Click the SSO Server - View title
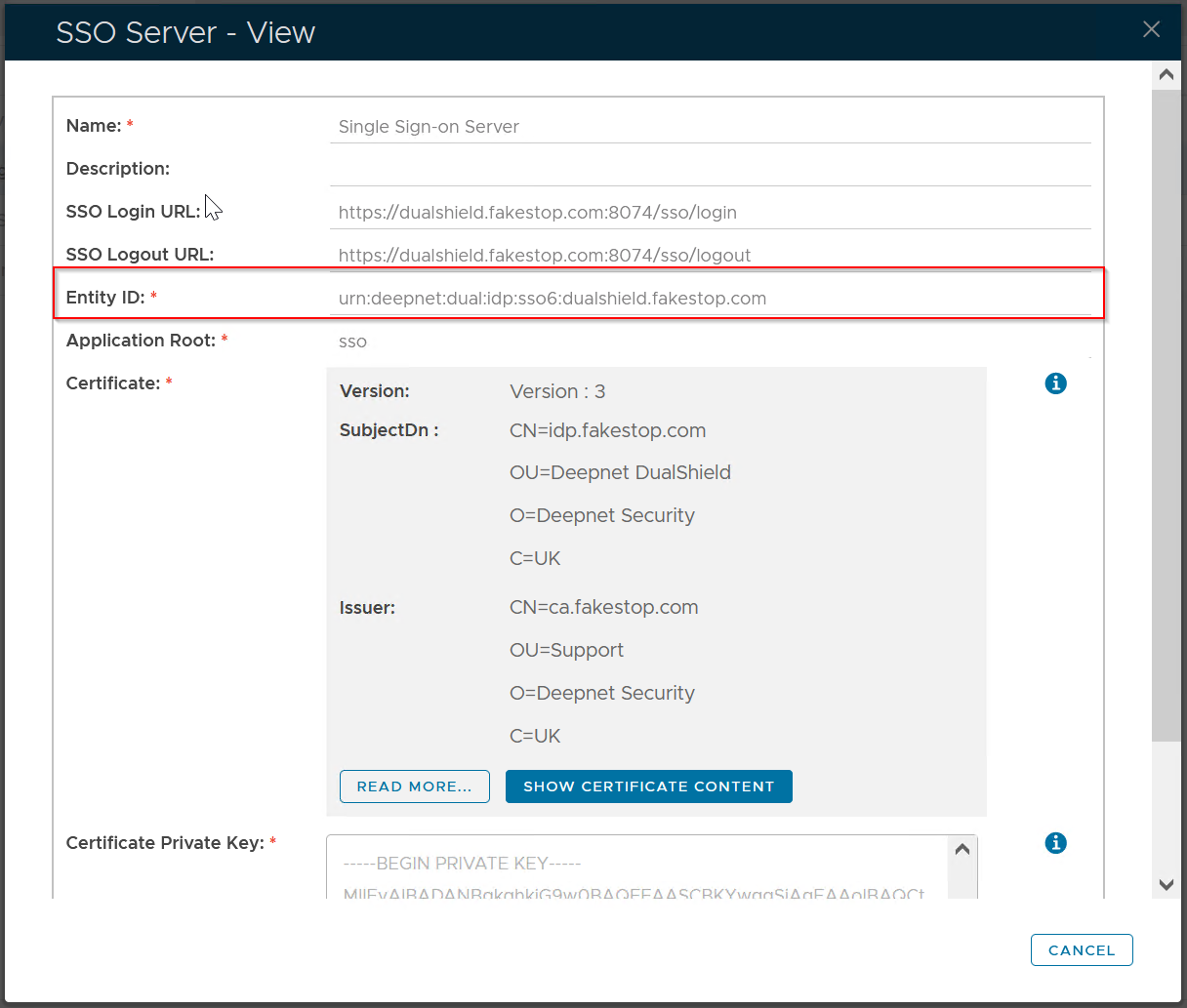Viewport: 1187px width, 1008px height. pos(185,32)
